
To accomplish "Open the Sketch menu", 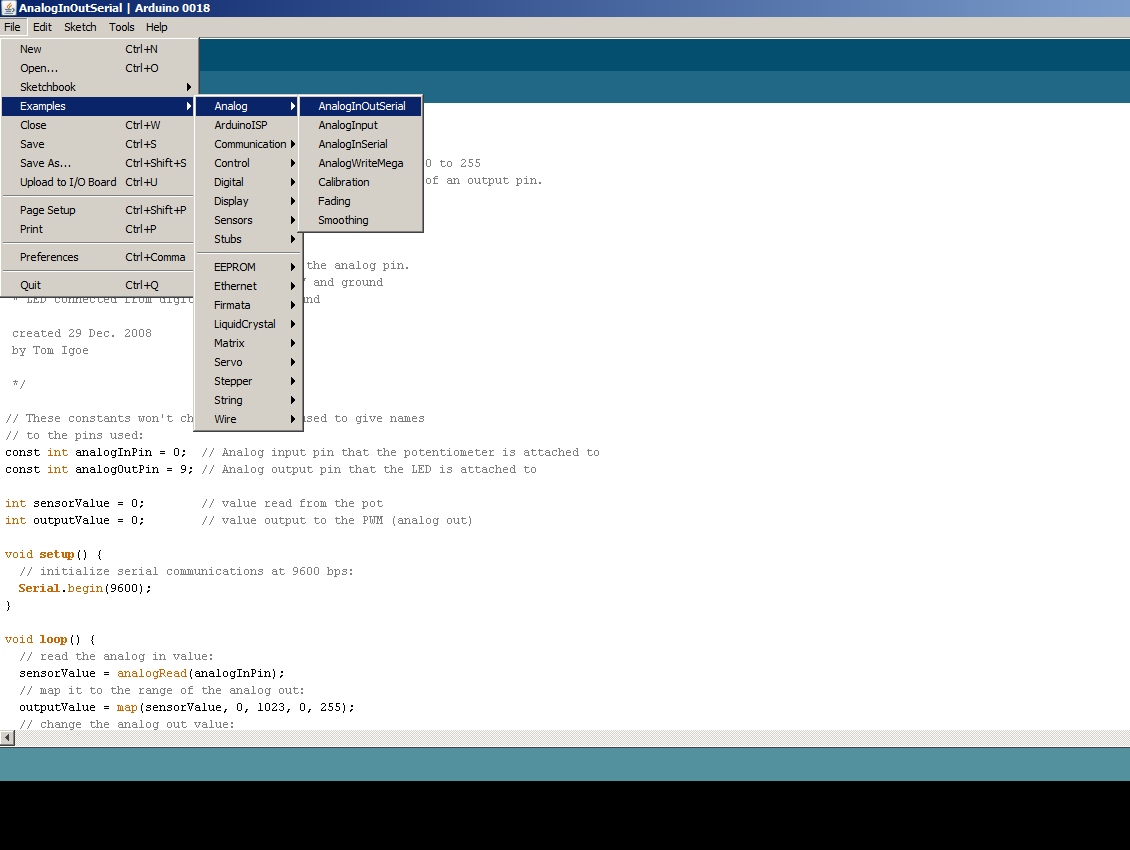I will (80, 27).
